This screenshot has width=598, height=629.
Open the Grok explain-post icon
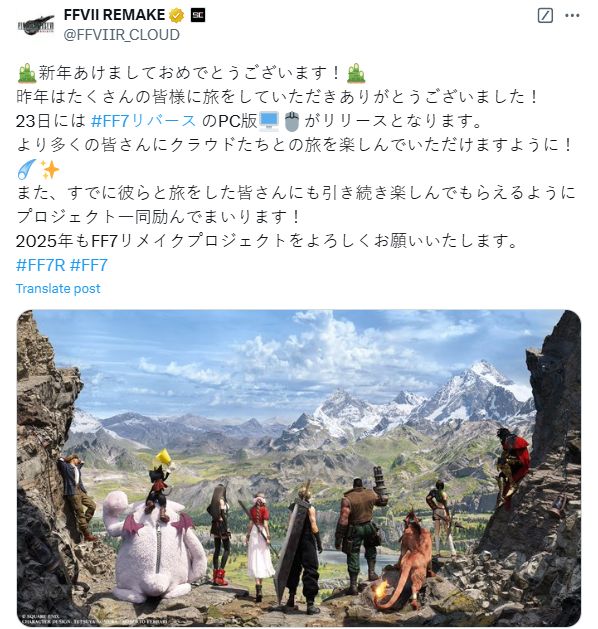545,16
